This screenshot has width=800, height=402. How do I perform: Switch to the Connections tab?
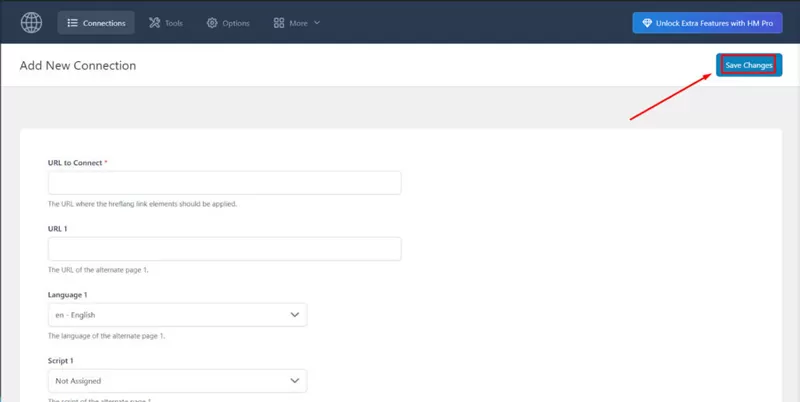pyautogui.click(x=95, y=23)
